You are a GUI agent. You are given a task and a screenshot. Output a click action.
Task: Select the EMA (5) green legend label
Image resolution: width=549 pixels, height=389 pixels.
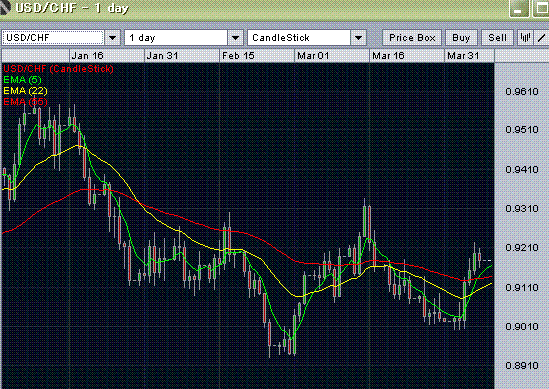(x=22, y=80)
